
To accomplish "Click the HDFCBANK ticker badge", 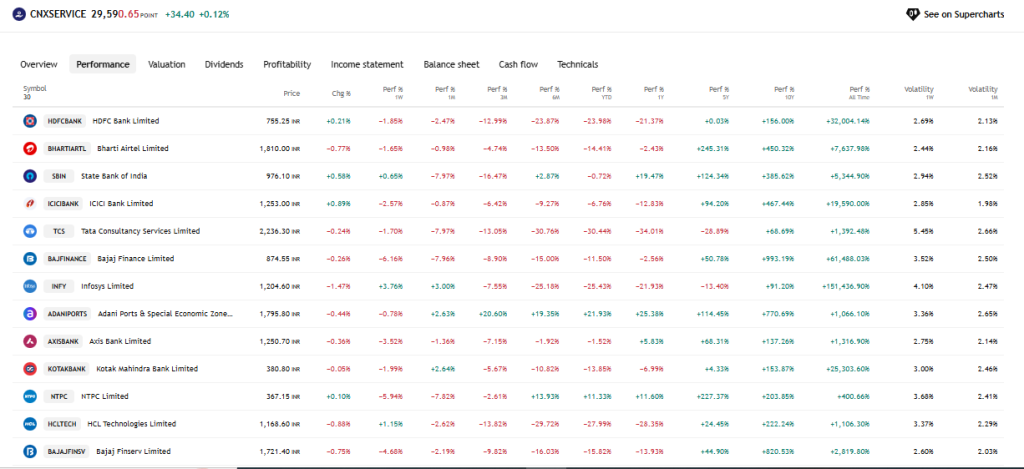I will point(65,121).
